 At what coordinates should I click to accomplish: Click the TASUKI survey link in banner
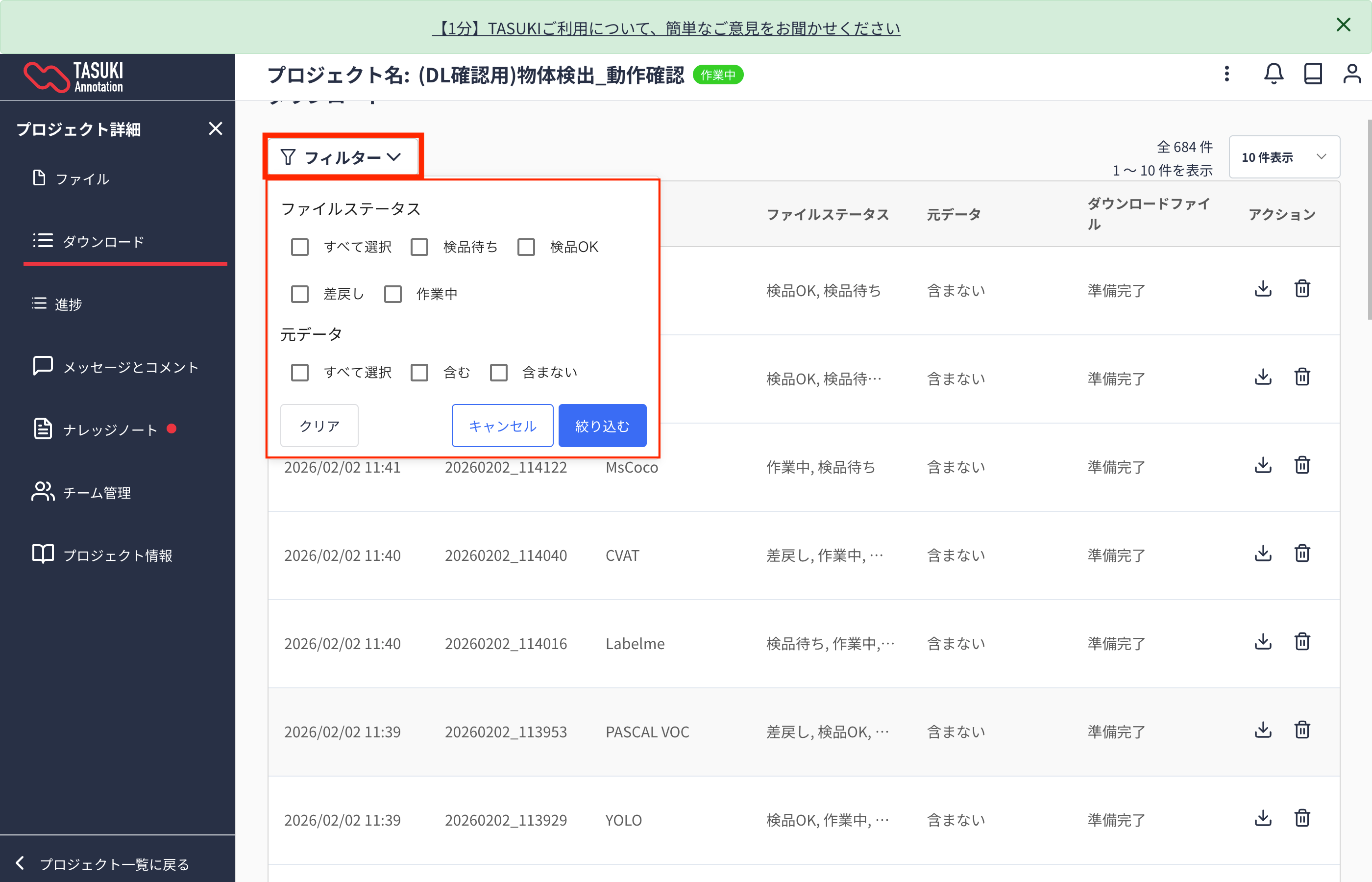pyautogui.click(x=666, y=28)
